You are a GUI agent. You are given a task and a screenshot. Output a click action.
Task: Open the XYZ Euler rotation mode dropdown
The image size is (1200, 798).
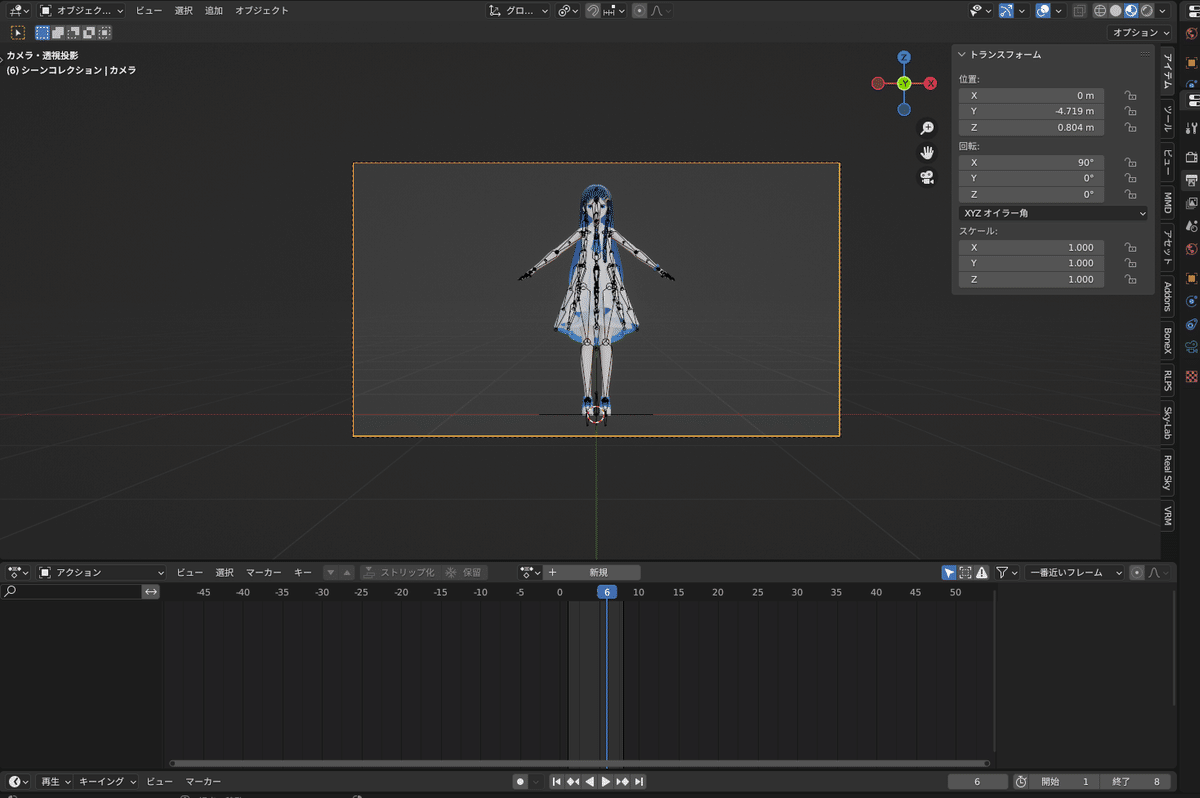[1053, 213]
